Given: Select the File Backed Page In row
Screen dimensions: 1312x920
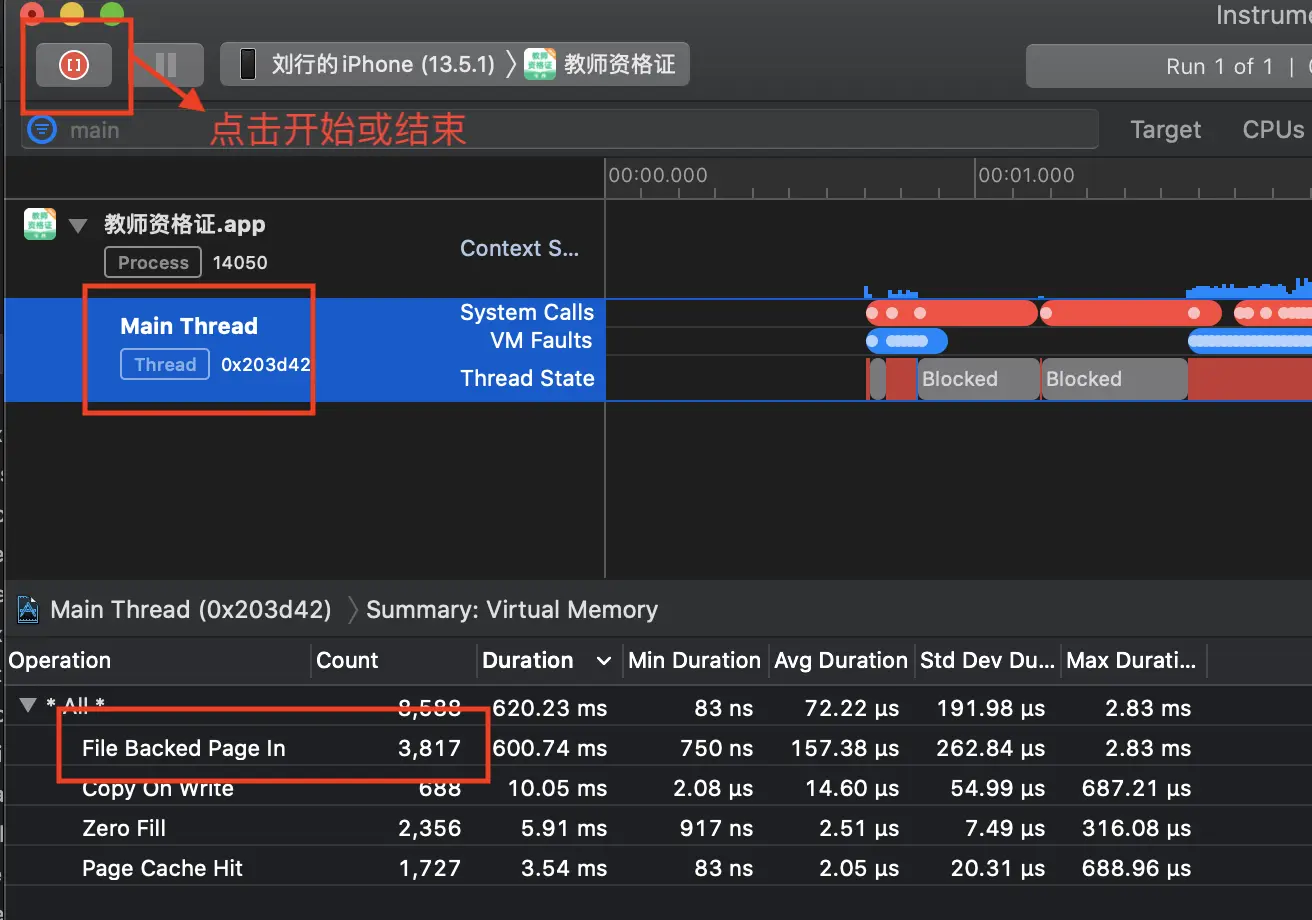Looking at the screenshot, I should 656,748.
